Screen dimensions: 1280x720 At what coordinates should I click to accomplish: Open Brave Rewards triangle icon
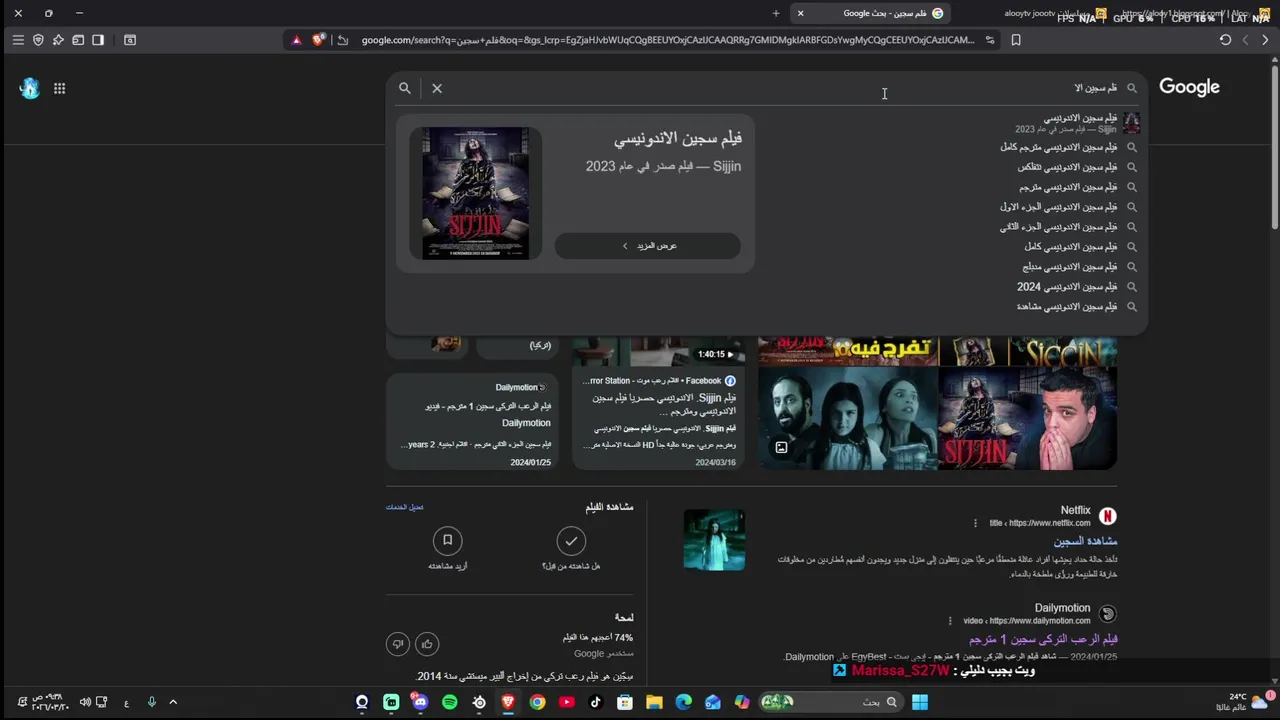(x=297, y=40)
